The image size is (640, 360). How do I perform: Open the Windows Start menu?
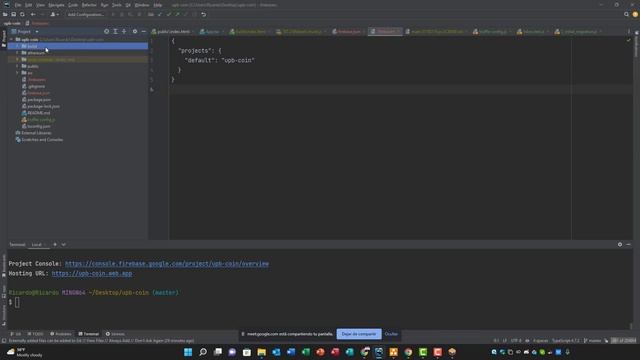[188, 352]
